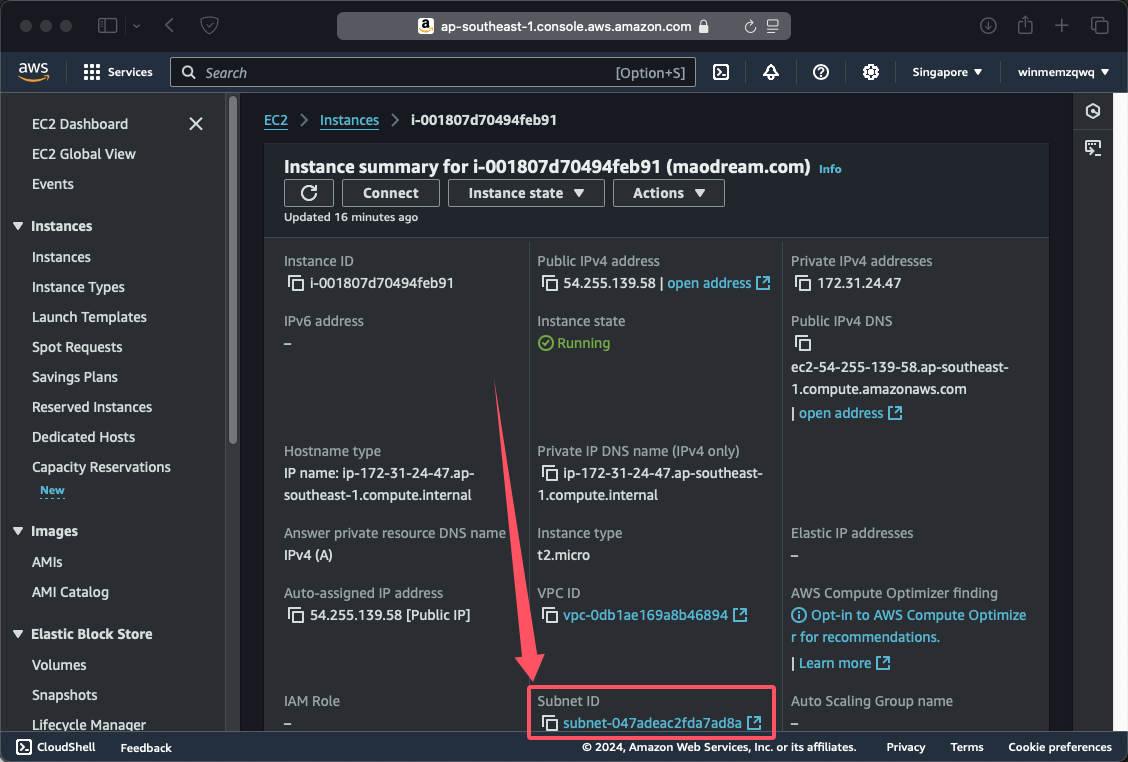Click the Safari address bar URL
Viewport: 1128px width, 762px height.
click(565, 27)
